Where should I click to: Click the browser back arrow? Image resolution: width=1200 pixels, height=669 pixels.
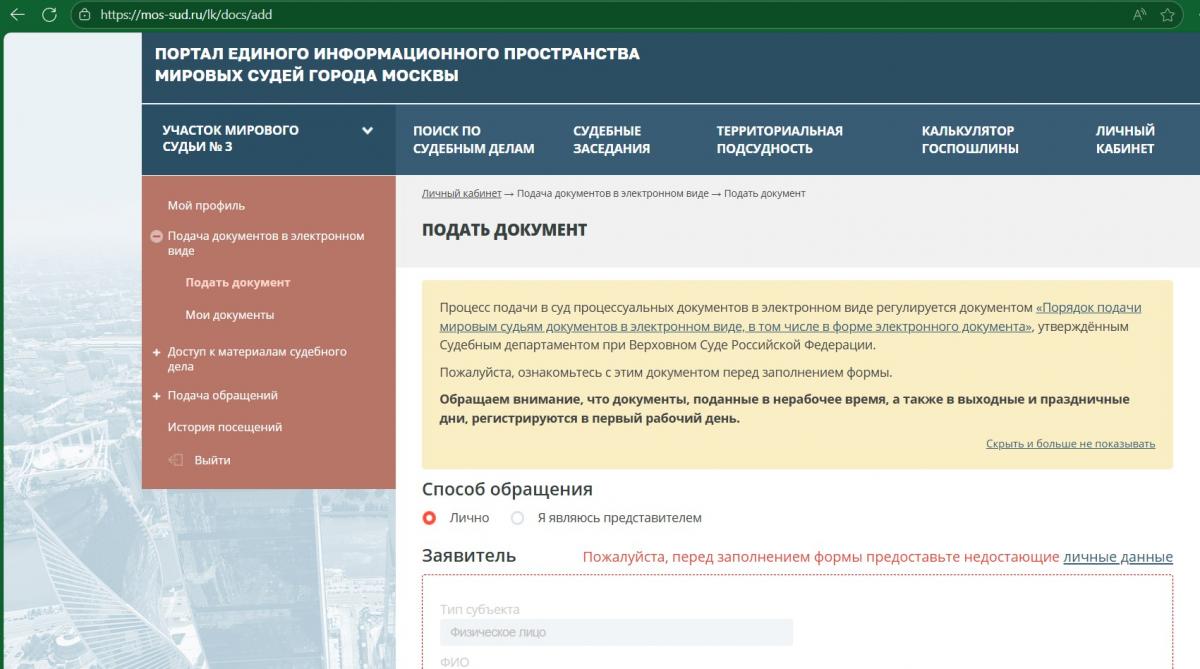17,15
